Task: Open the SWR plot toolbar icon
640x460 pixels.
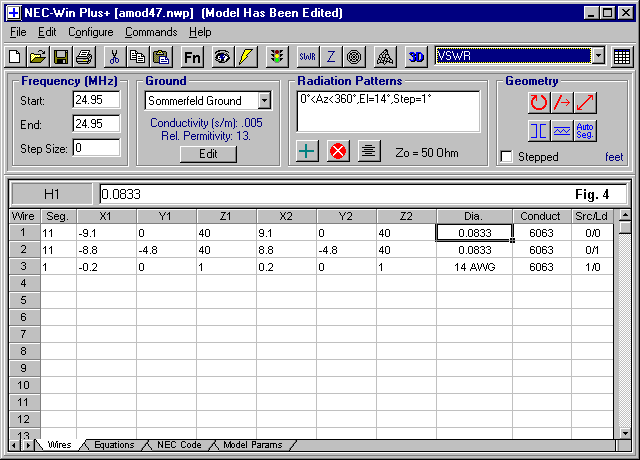Action: (307, 57)
